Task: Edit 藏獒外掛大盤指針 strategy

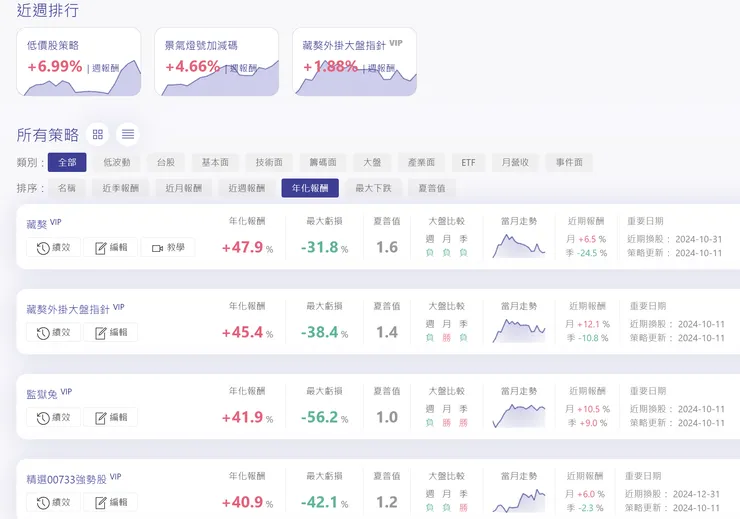Action: 110,332
